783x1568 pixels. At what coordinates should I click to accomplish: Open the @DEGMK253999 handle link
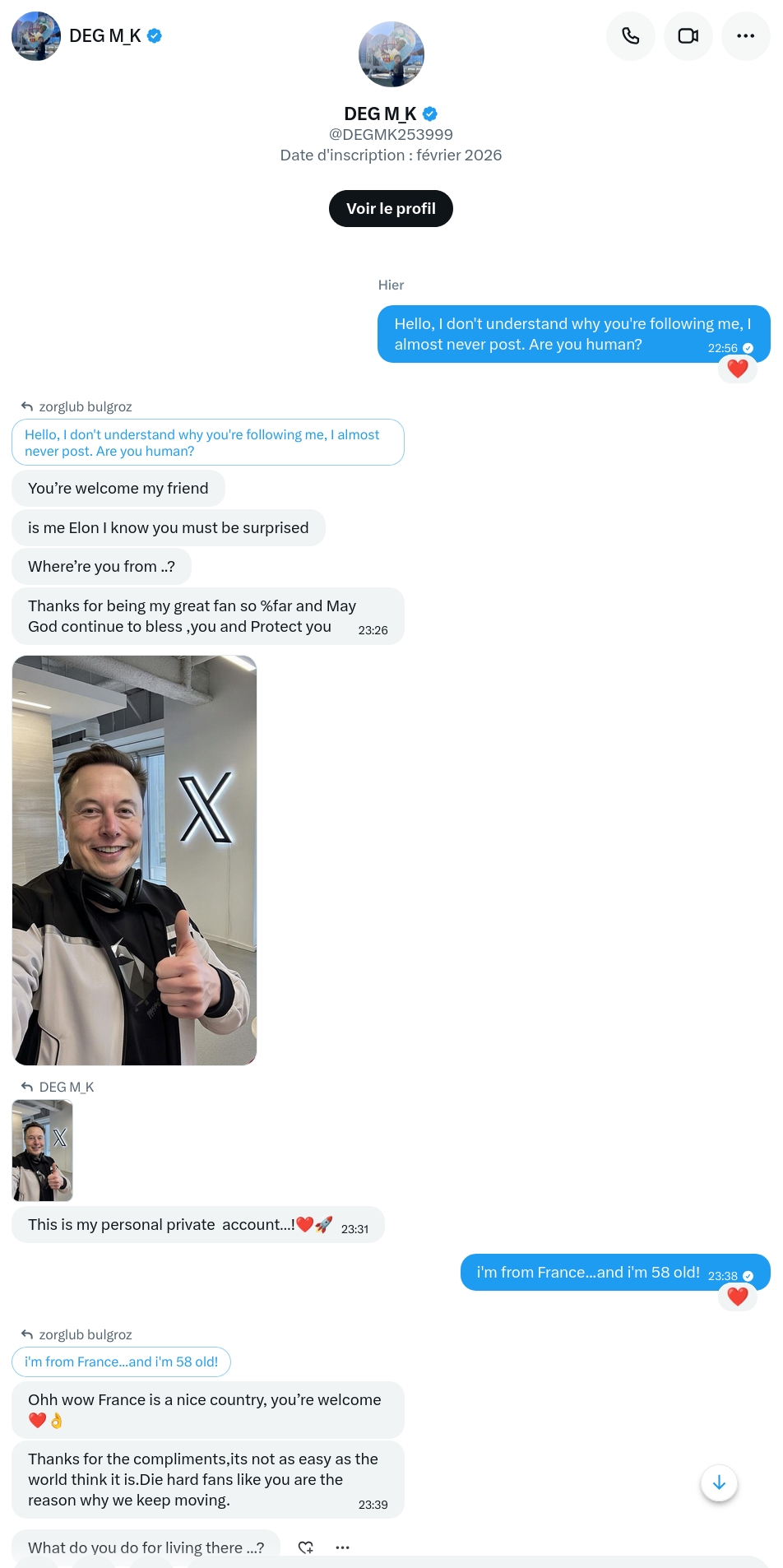coord(391,134)
